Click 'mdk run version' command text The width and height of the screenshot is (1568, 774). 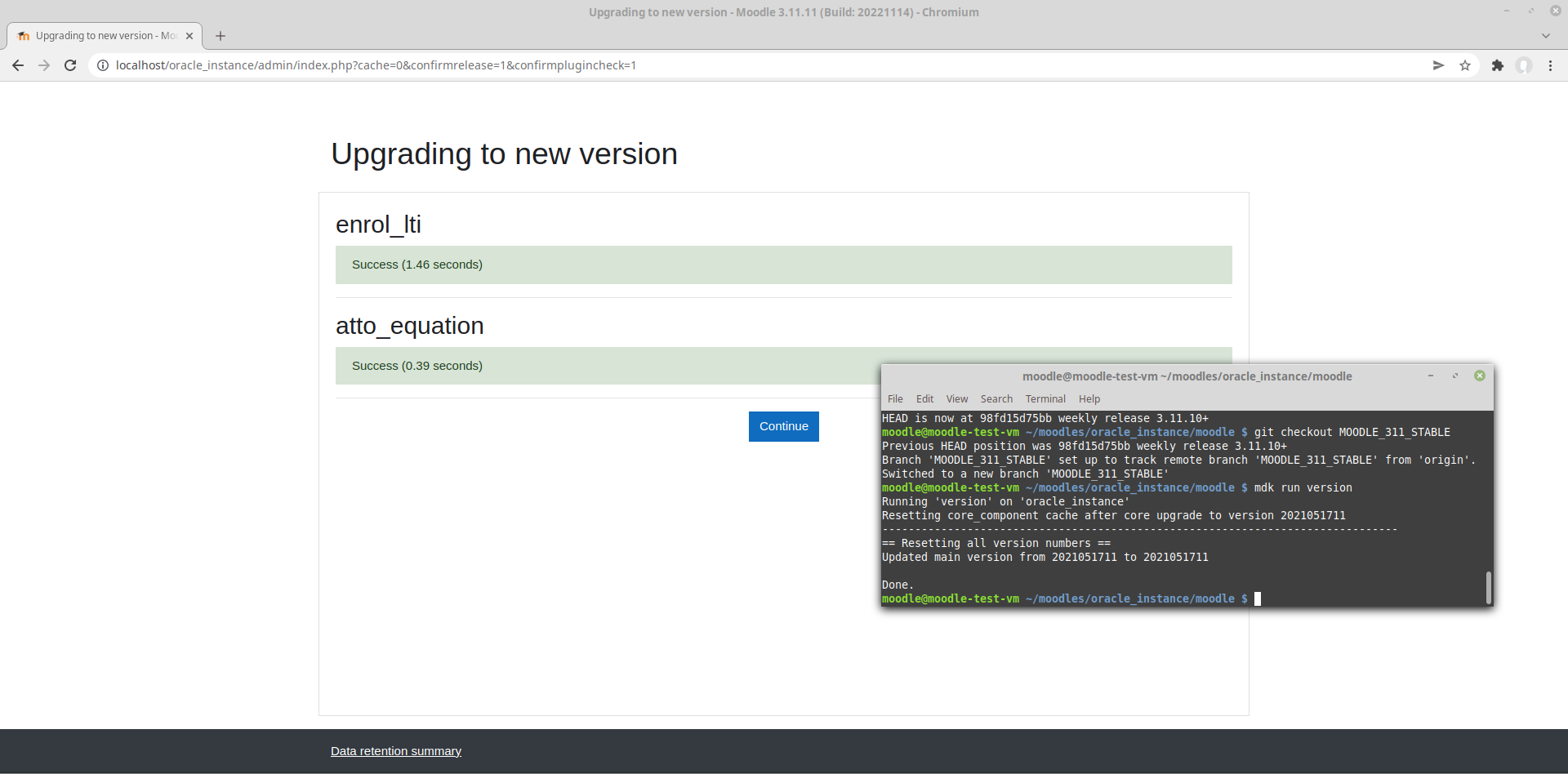pos(1303,487)
